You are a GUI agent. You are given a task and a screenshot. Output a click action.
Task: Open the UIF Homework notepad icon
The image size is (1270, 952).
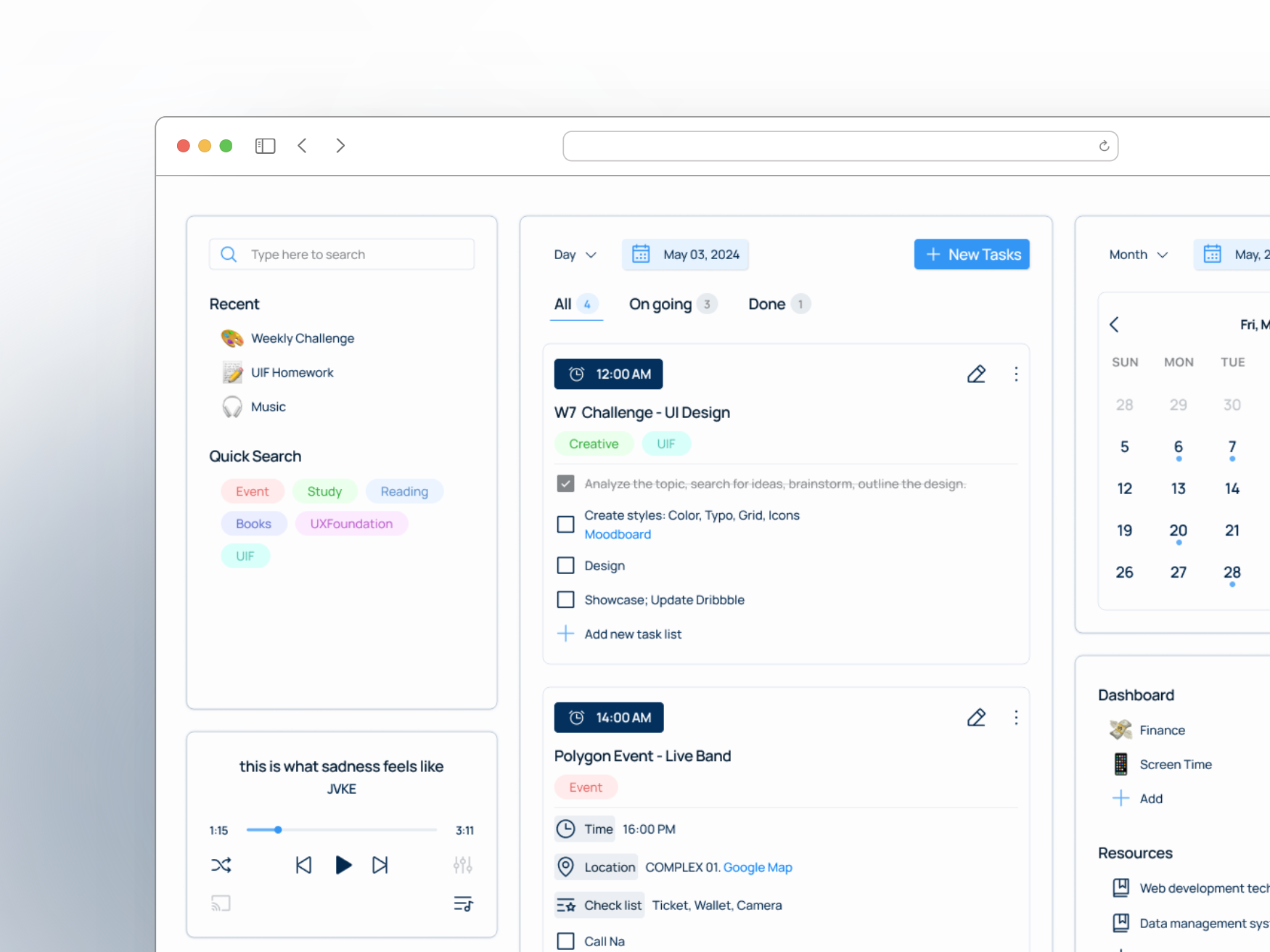[x=232, y=372]
